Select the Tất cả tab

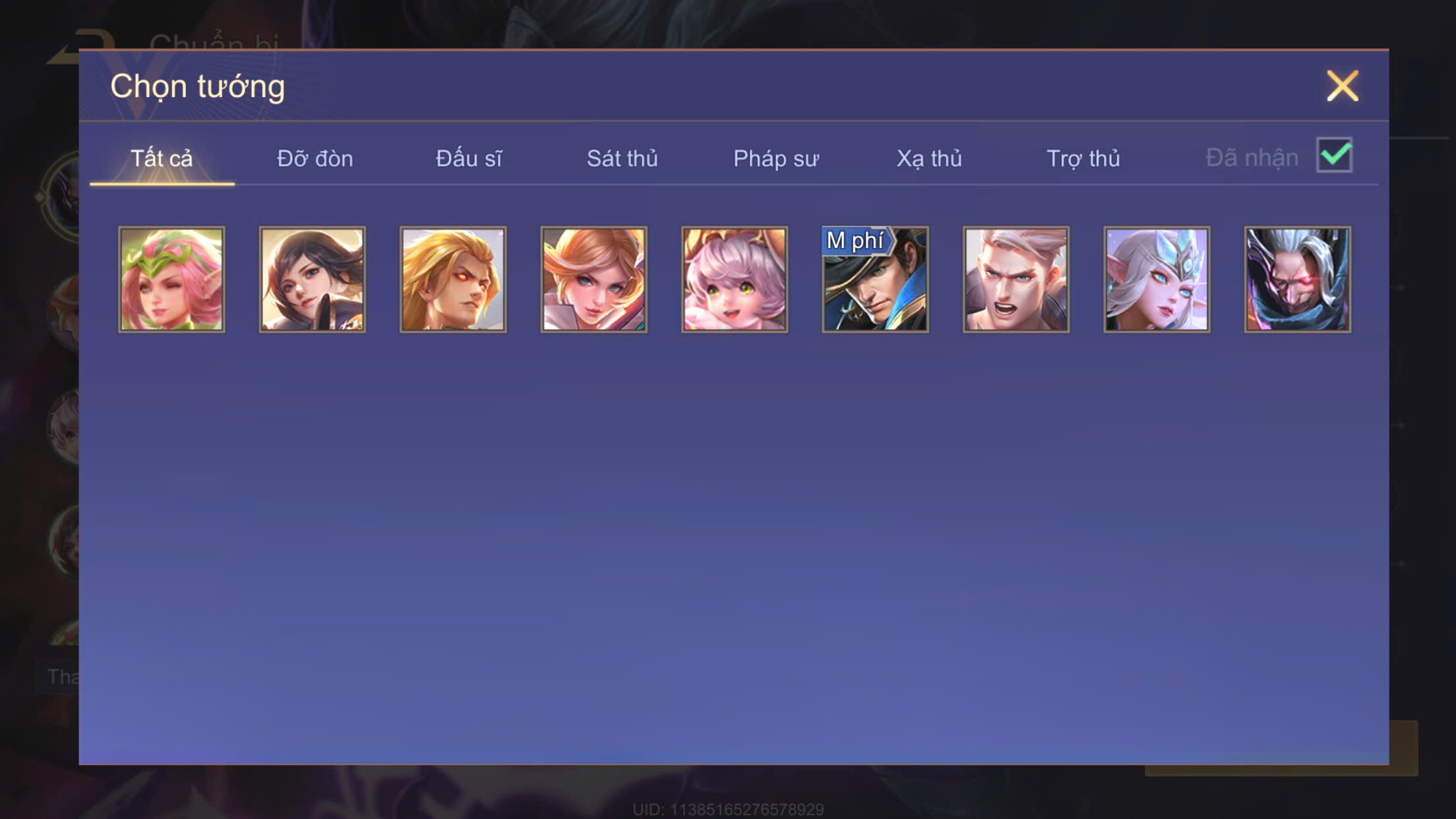(162, 158)
